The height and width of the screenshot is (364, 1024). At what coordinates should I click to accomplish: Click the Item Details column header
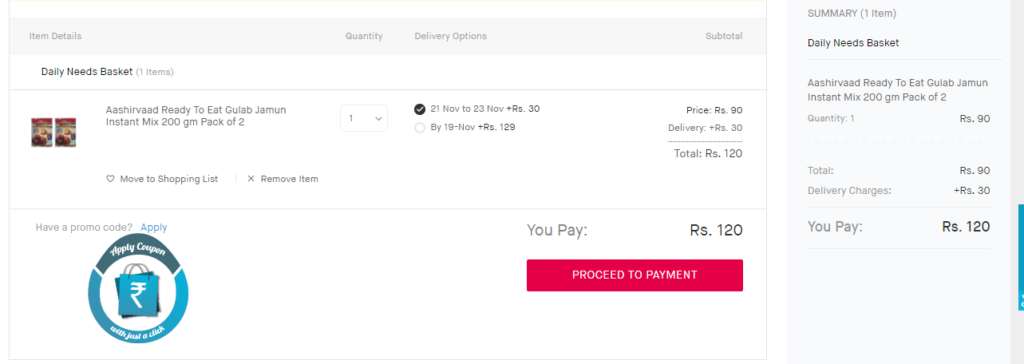[56, 36]
